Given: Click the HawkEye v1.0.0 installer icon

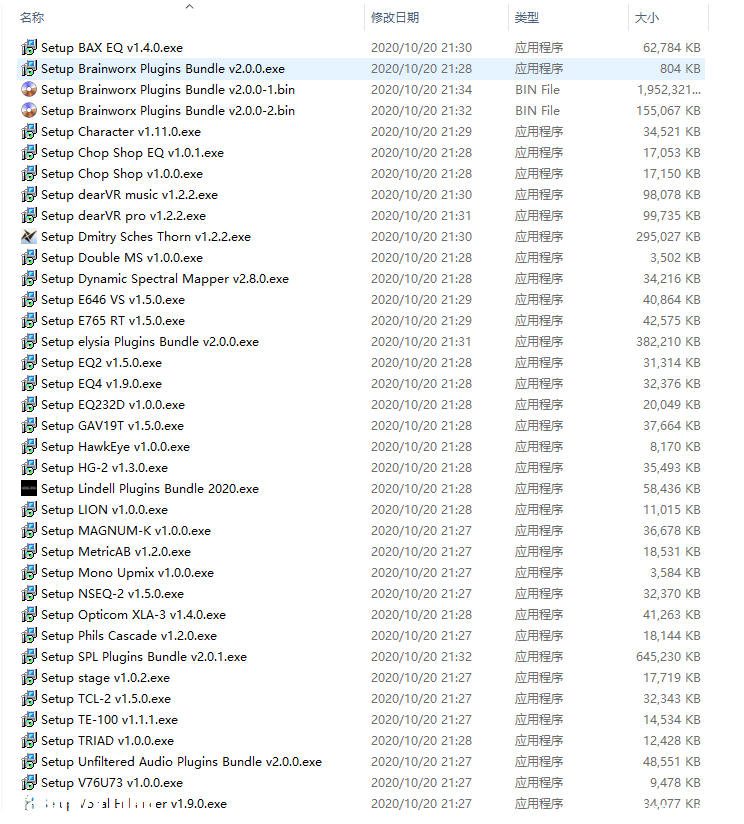Looking at the screenshot, I should (x=29, y=447).
